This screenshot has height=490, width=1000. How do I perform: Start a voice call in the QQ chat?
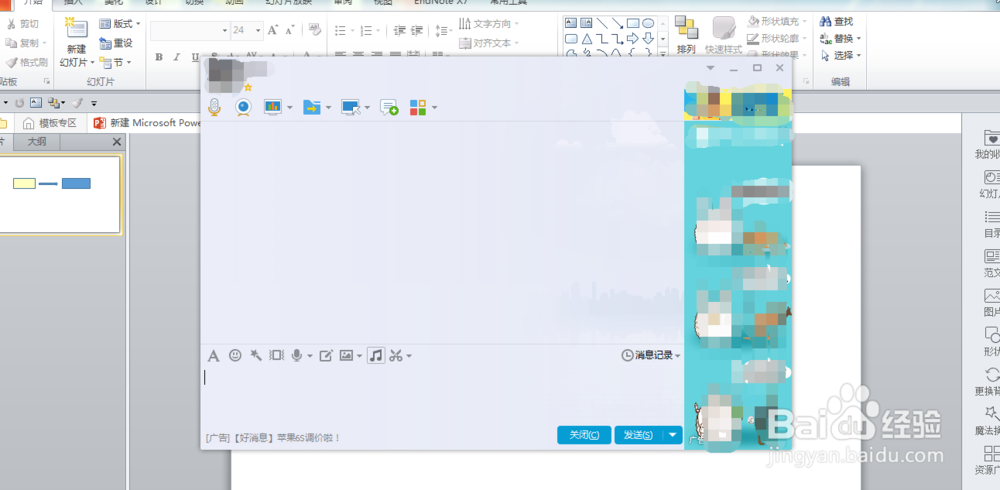pos(215,107)
